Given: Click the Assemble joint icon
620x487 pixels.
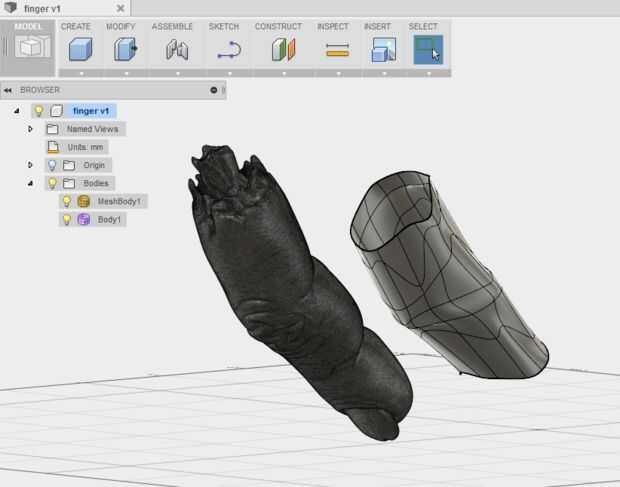Looking at the screenshot, I should [177, 50].
